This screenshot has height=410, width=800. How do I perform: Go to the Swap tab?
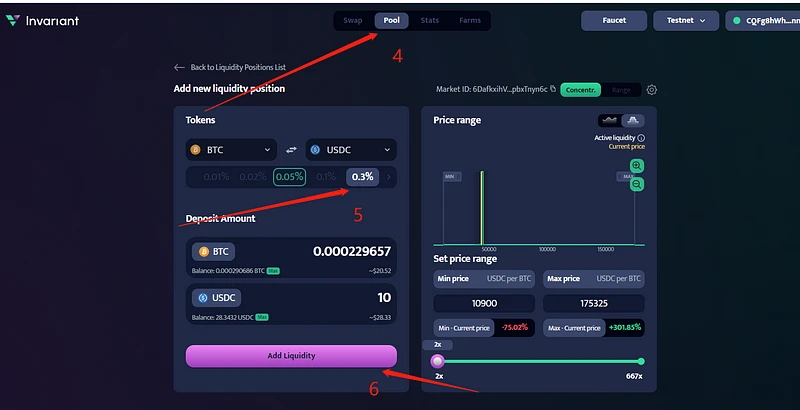tap(353, 21)
